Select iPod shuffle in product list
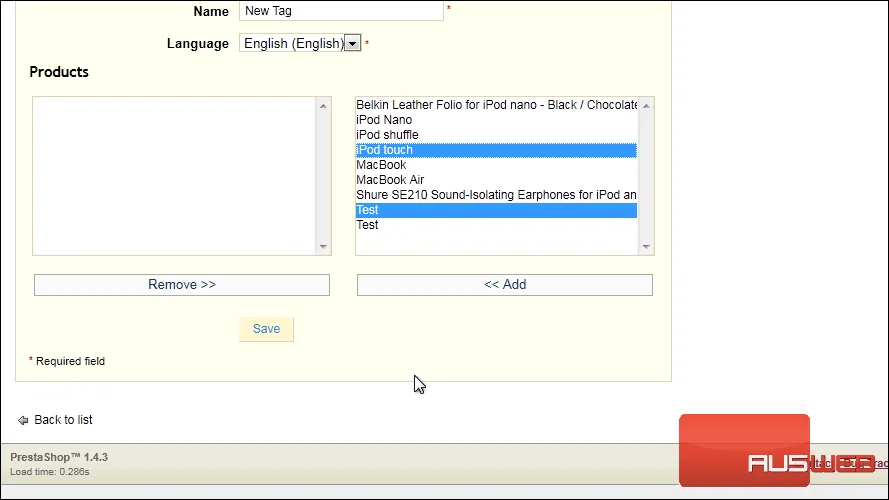 (496, 135)
